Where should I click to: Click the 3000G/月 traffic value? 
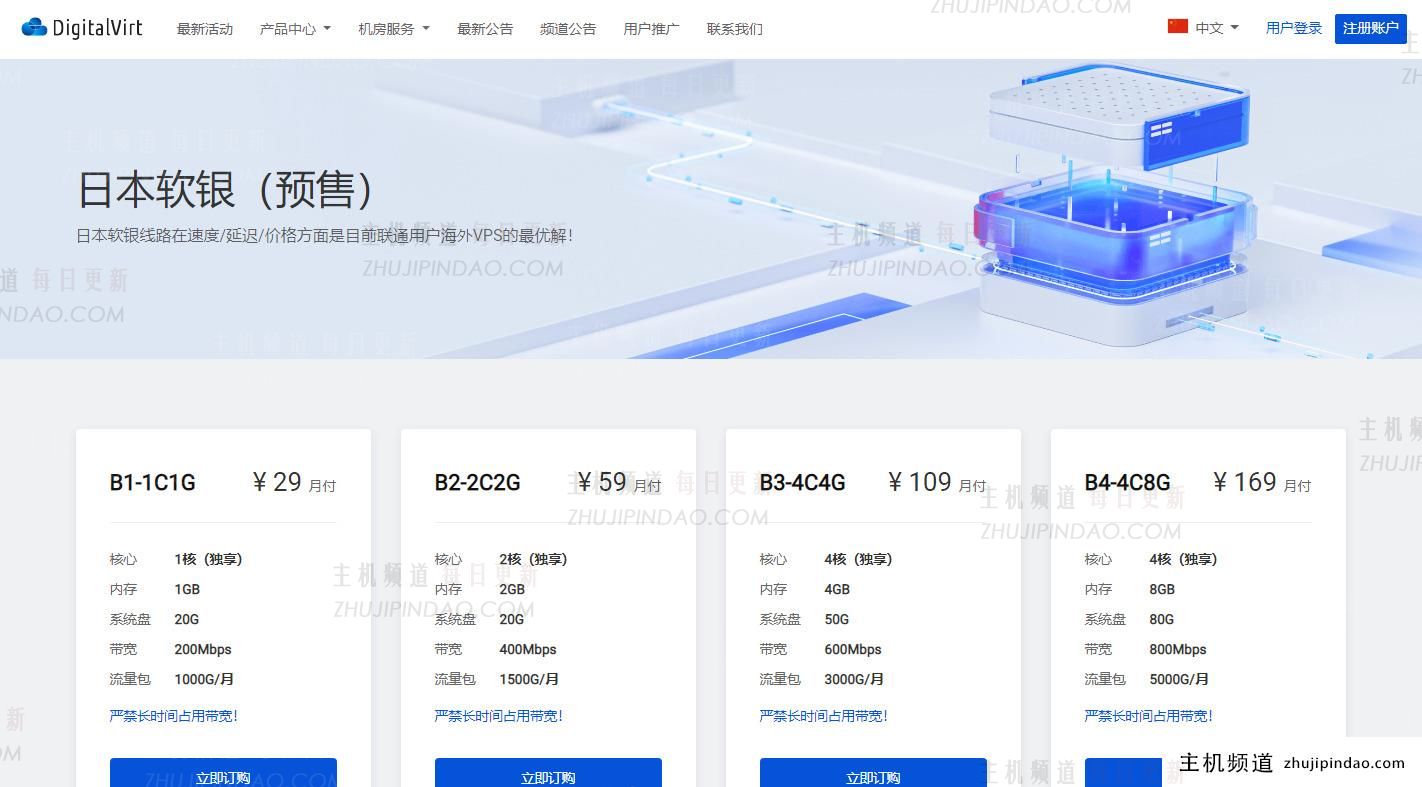(x=854, y=679)
